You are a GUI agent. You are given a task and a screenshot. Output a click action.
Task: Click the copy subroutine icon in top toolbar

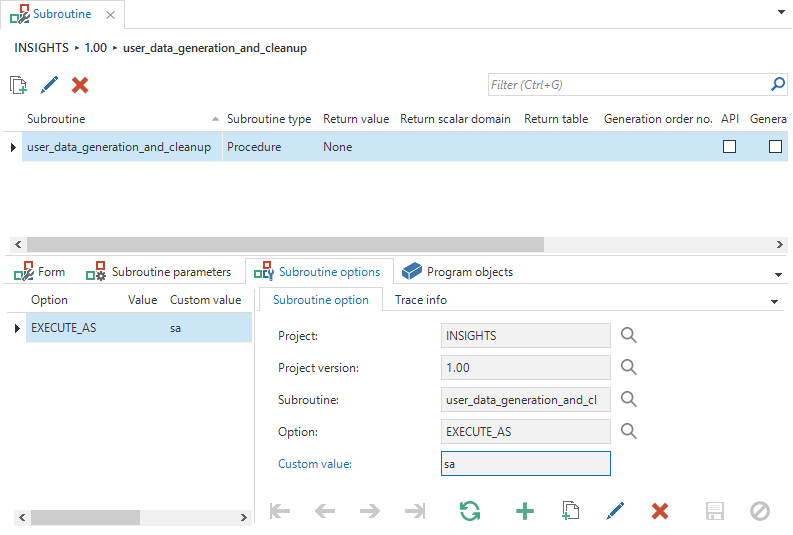[x=18, y=86]
